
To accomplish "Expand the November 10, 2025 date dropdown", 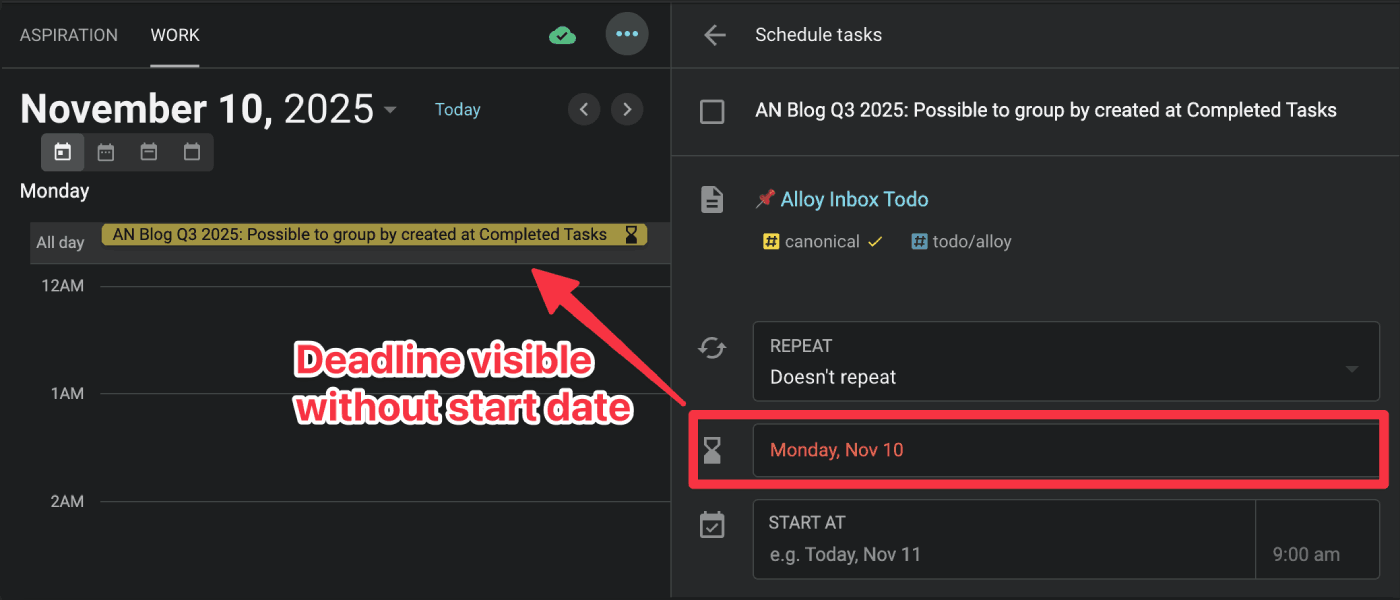I will click(390, 110).
